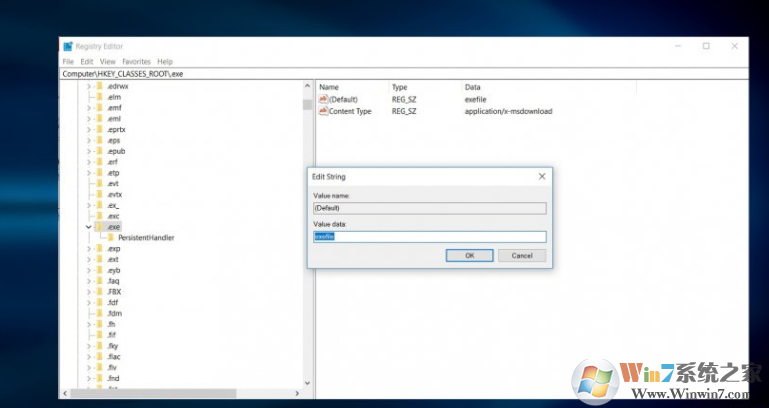Select the .flac key folder icon
Viewport: 769px width, 408px height.
coord(100,356)
